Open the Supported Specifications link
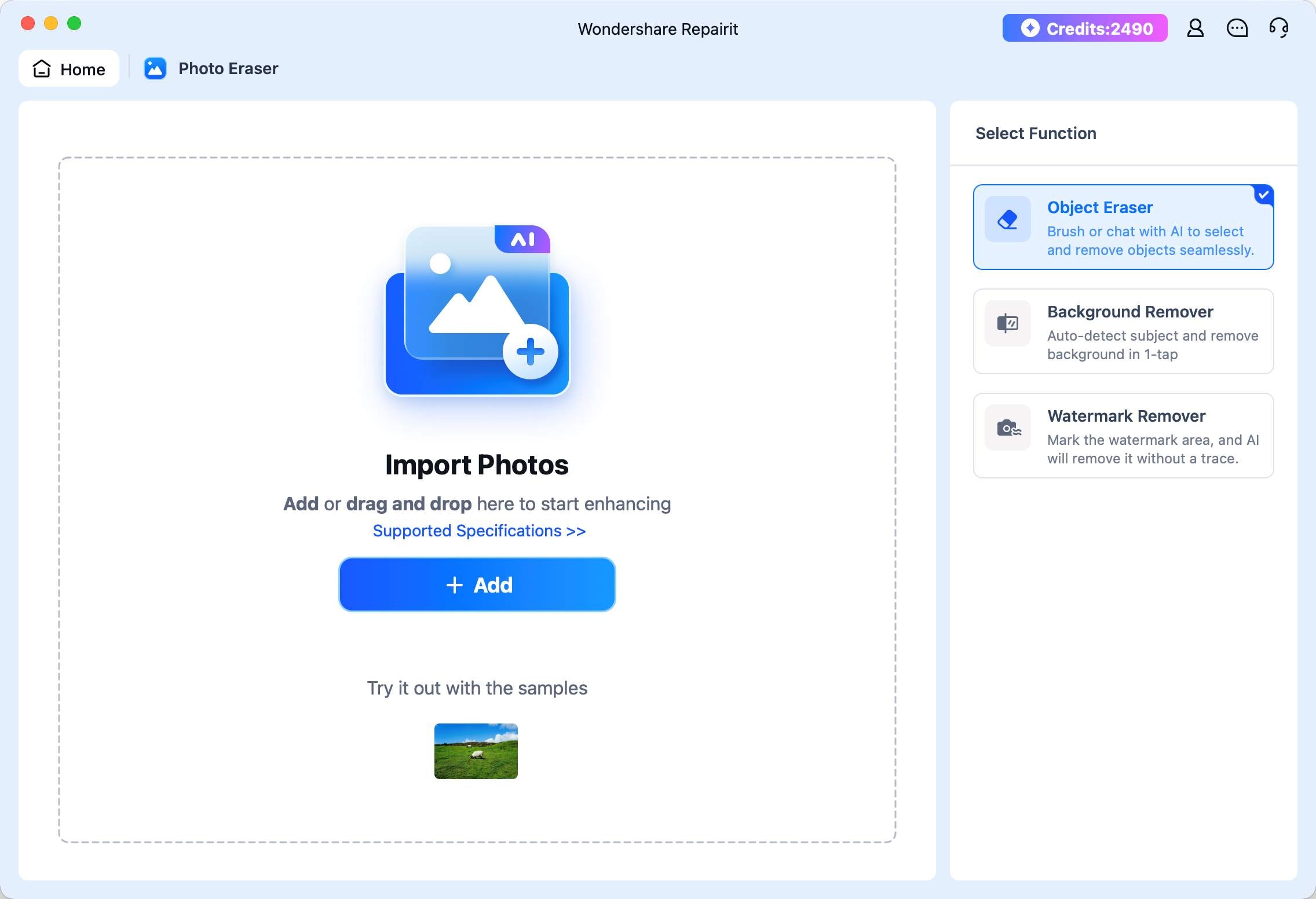Screen dimensions: 1316x899 tap(479, 531)
